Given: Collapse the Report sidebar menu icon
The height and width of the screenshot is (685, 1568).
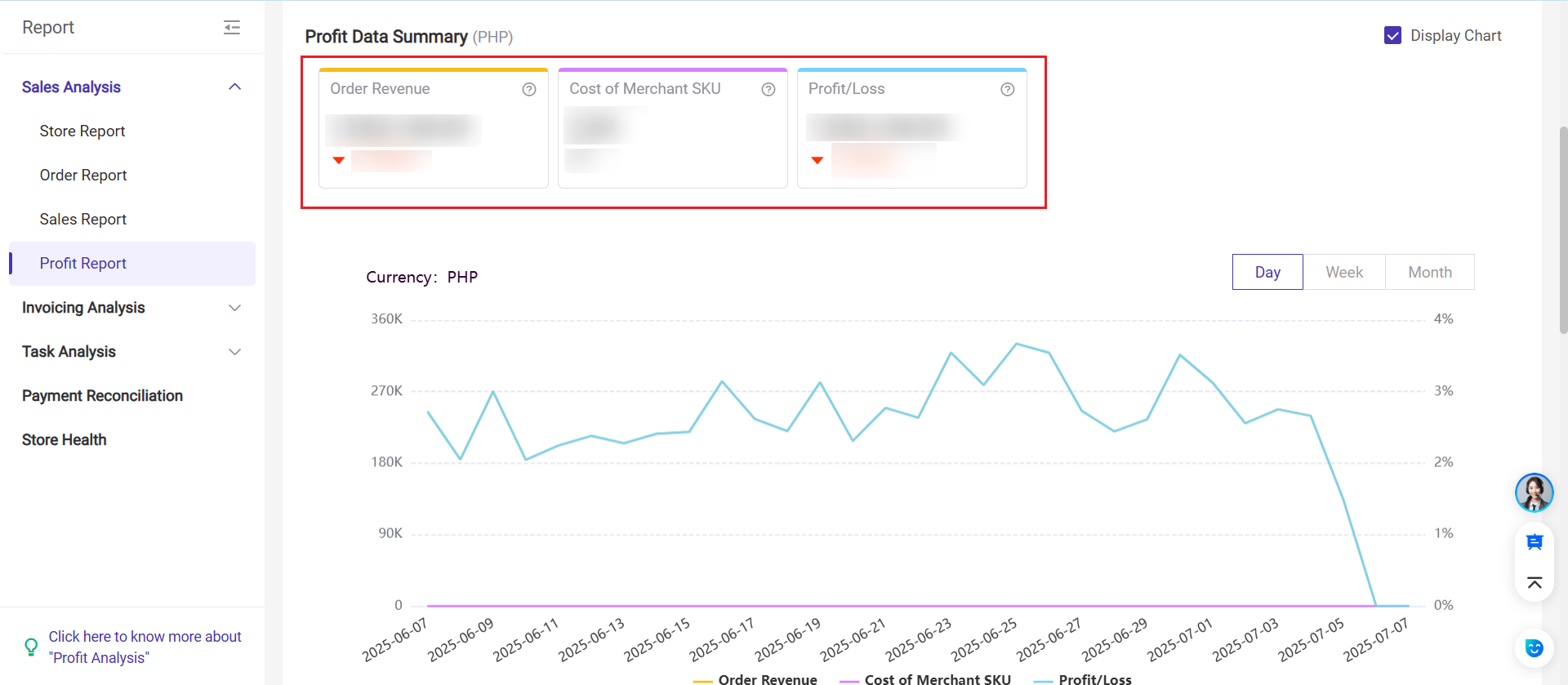Looking at the screenshot, I should pos(232,28).
